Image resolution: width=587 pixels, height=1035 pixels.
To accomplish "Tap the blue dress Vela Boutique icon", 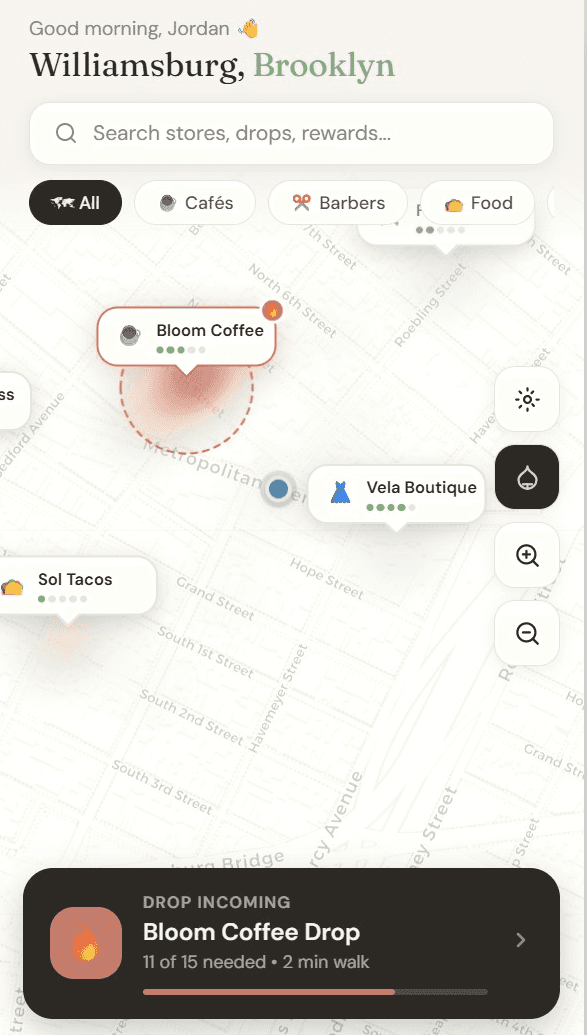I will (x=339, y=492).
